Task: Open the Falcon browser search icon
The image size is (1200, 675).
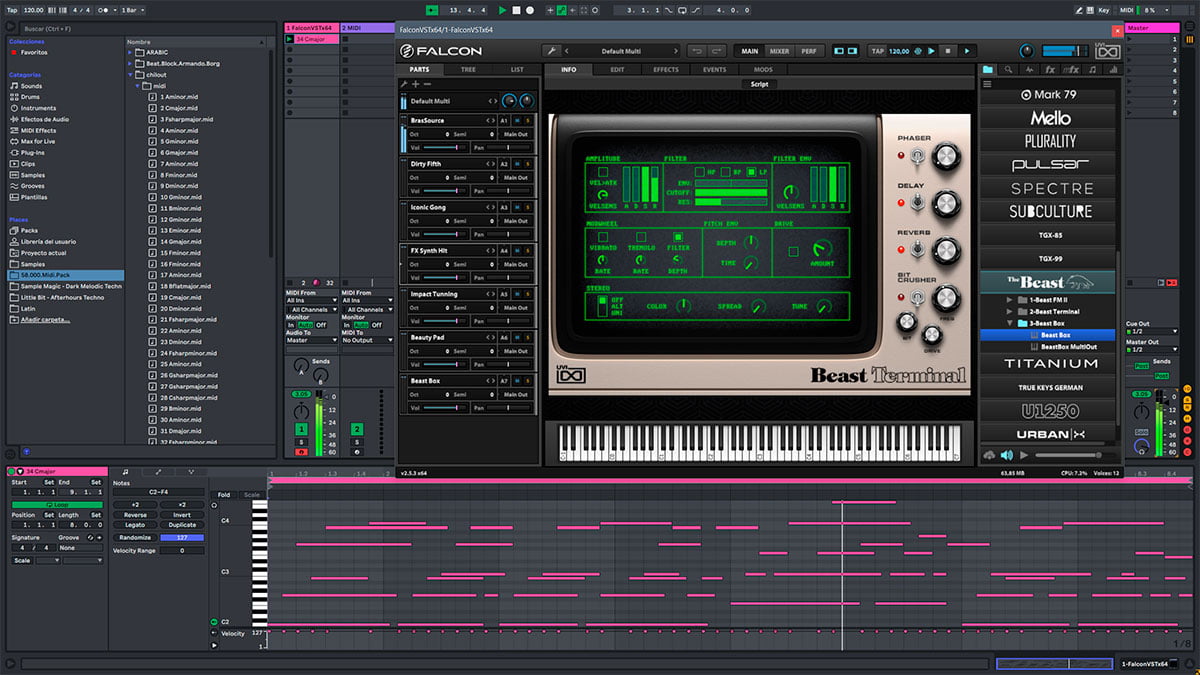Action: 1008,69
